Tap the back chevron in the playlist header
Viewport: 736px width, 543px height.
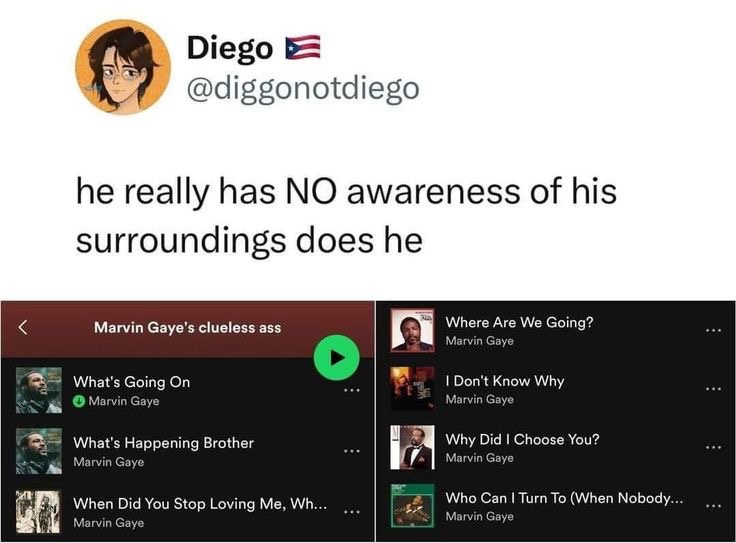tap(23, 327)
